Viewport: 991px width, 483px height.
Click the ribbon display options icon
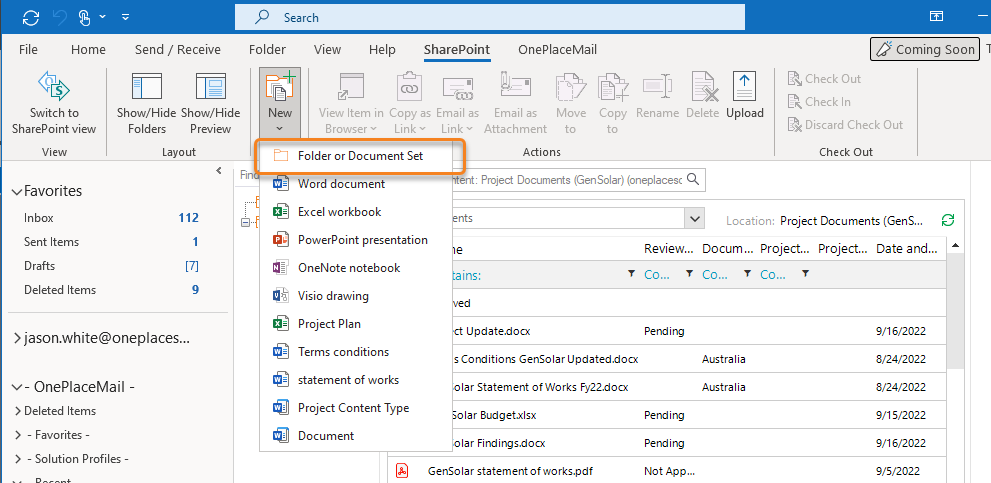[936, 17]
